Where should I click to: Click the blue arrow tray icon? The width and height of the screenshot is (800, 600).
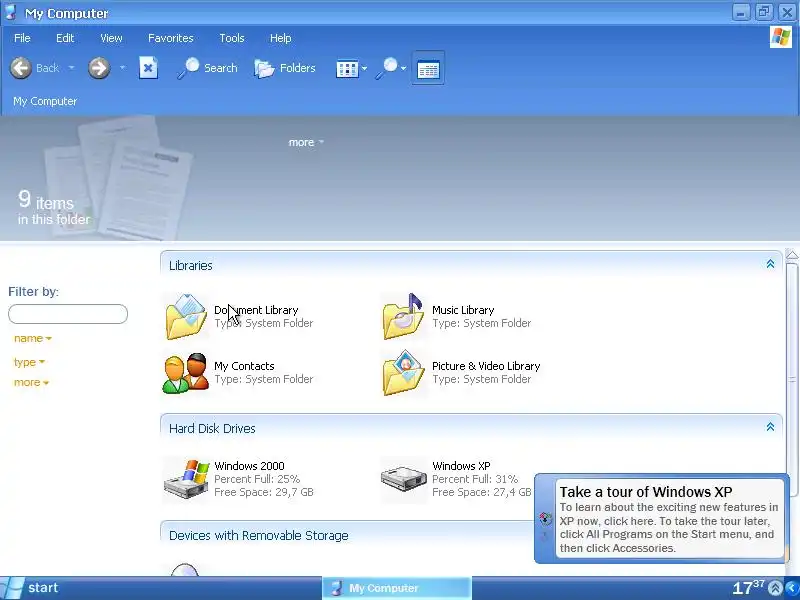tap(793, 588)
